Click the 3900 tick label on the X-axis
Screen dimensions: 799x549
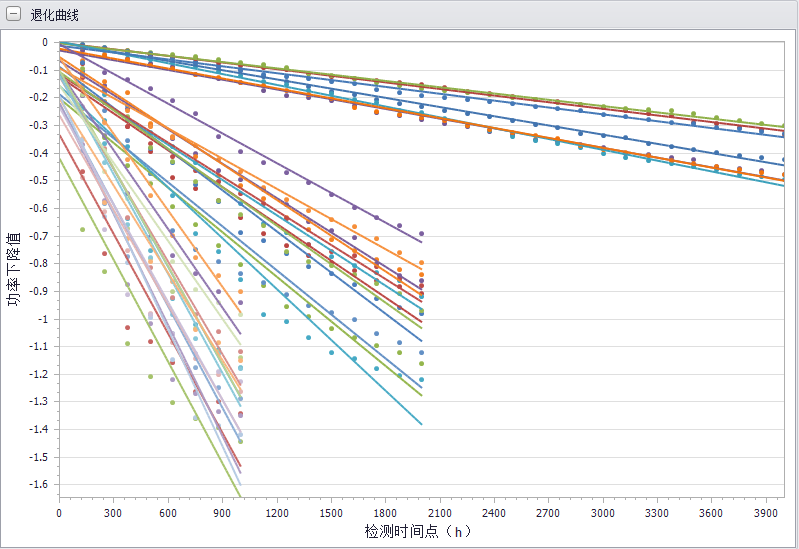(x=766, y=512)
